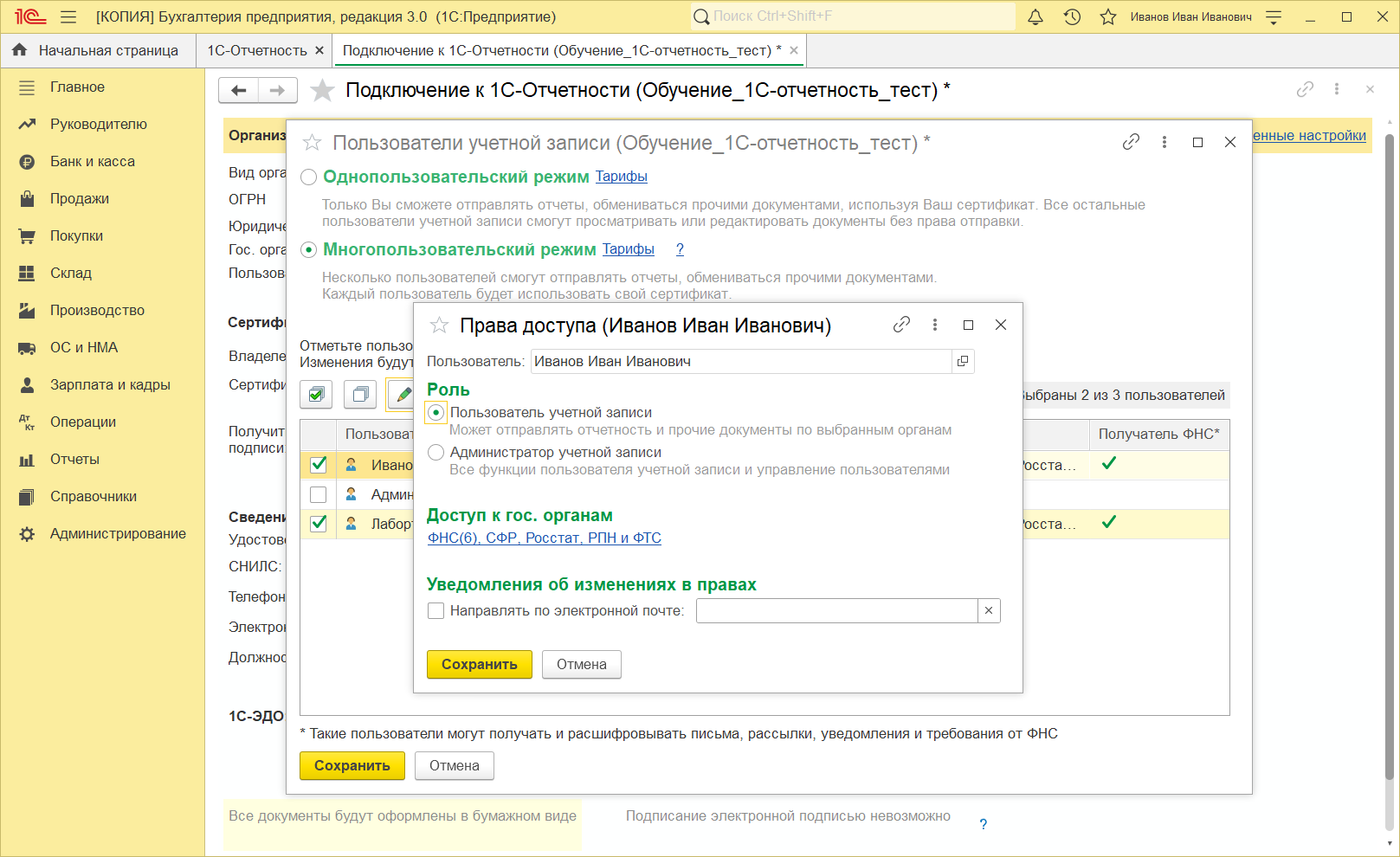Uncheck the Иванов user row checkbox

319,465
